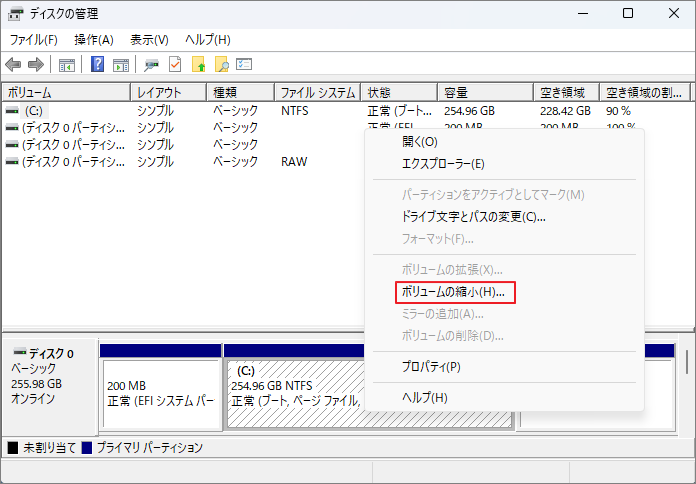Click the Disk Management title bar app icon

16,14
